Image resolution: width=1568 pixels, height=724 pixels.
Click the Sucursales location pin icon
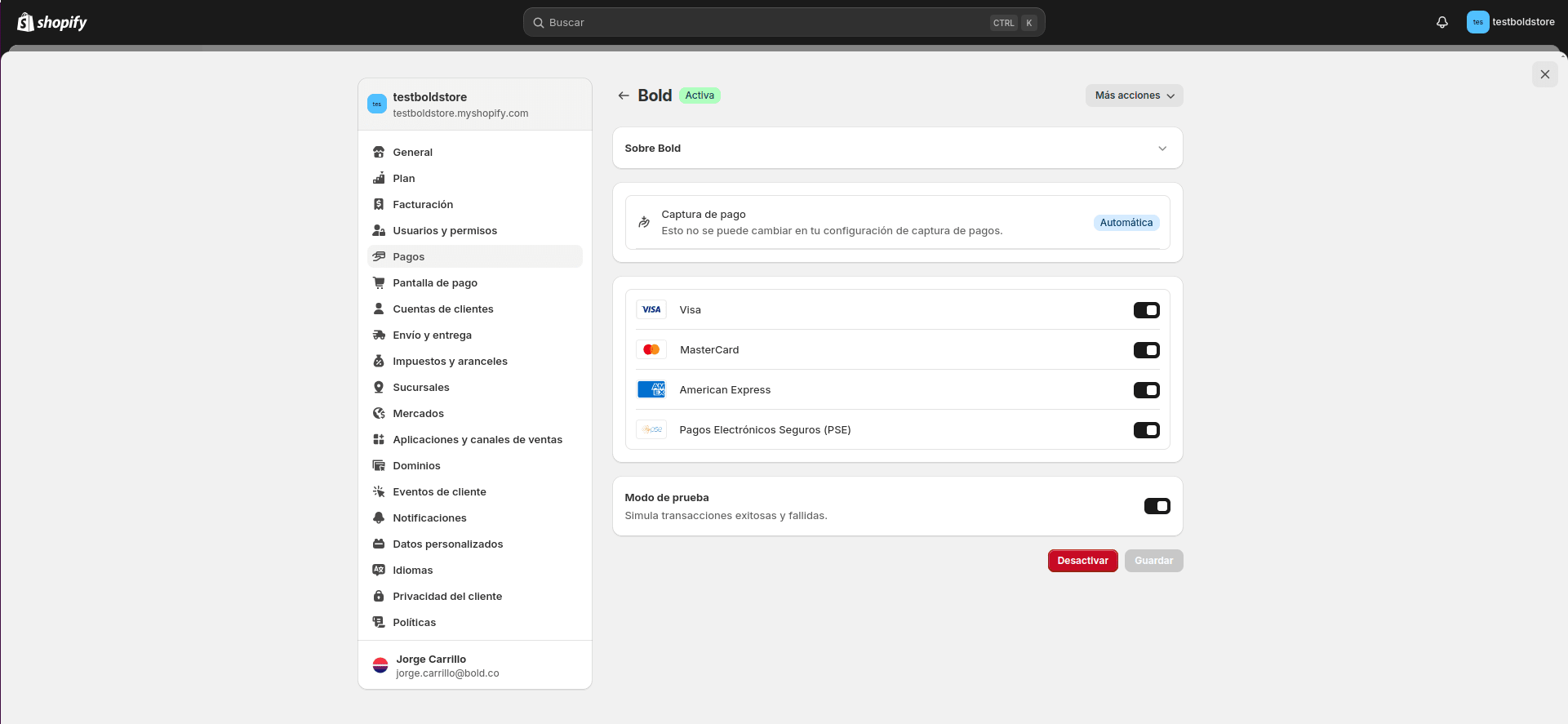pyautogui.click(x=379, y=388)
